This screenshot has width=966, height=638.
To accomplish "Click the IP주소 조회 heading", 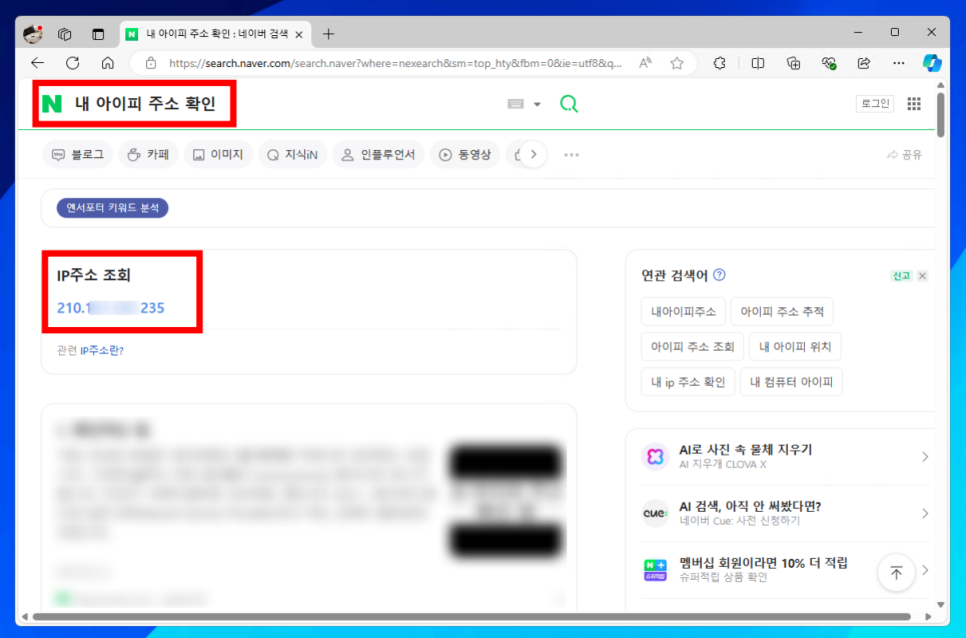I will (94, 275).
